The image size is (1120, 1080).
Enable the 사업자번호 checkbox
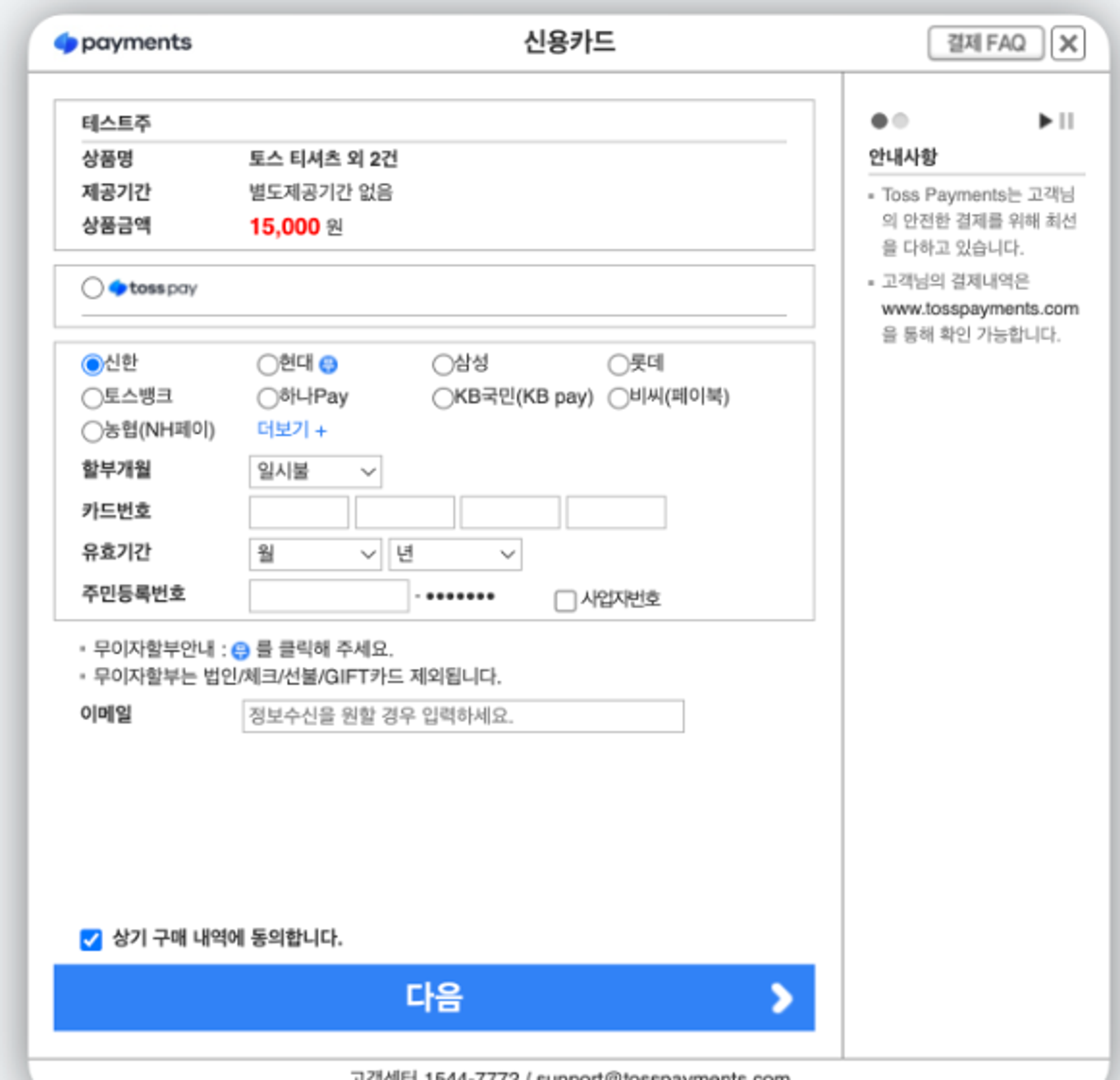coord(564,600)
